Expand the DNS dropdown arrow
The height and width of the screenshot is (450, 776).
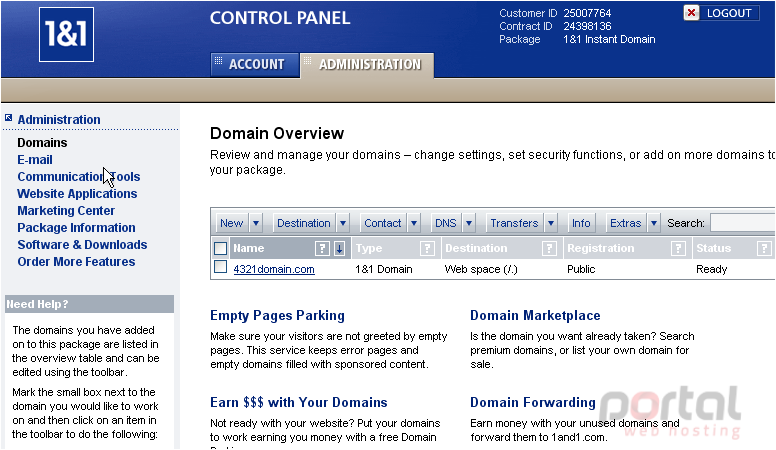pos(469,223)
